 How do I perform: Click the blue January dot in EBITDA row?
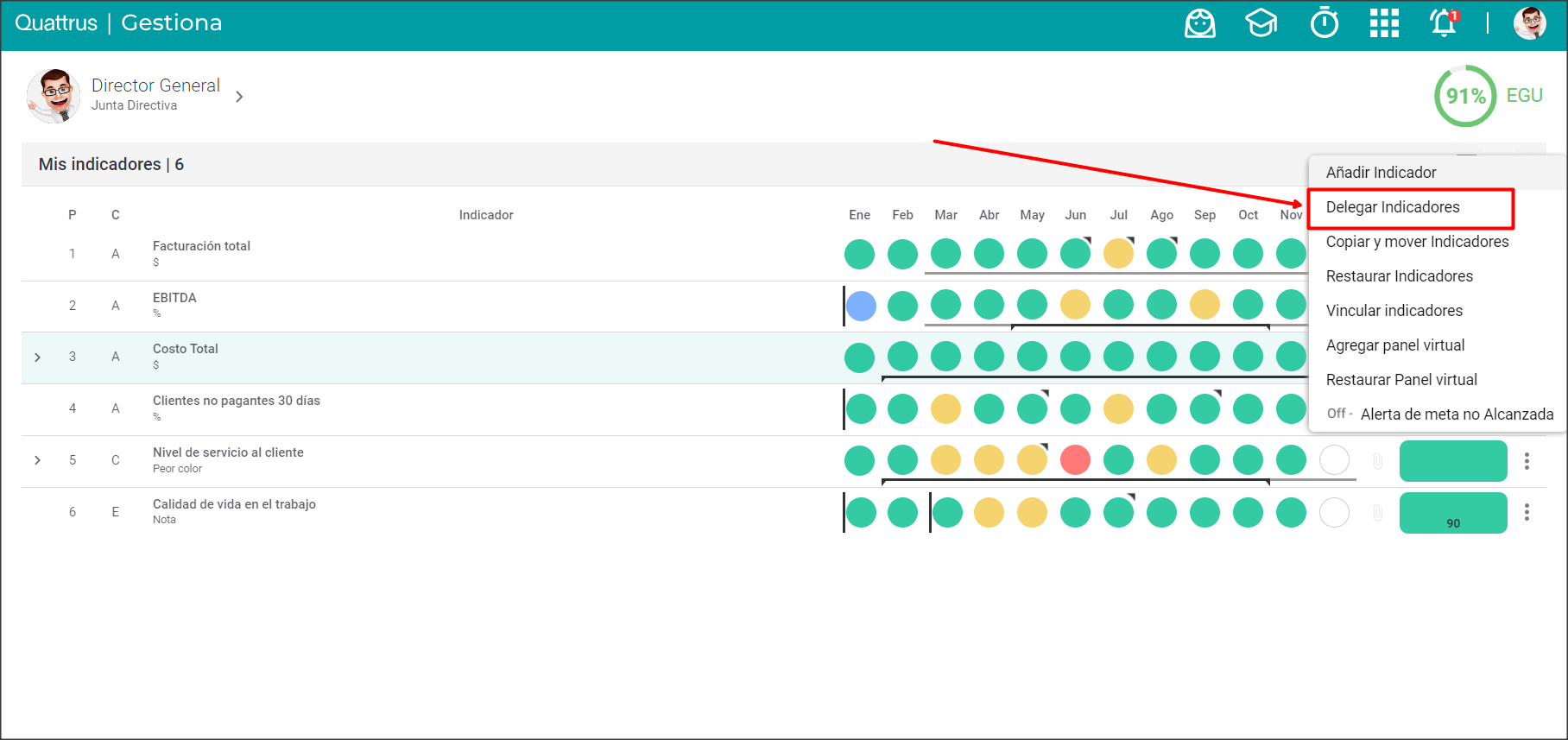861,306
